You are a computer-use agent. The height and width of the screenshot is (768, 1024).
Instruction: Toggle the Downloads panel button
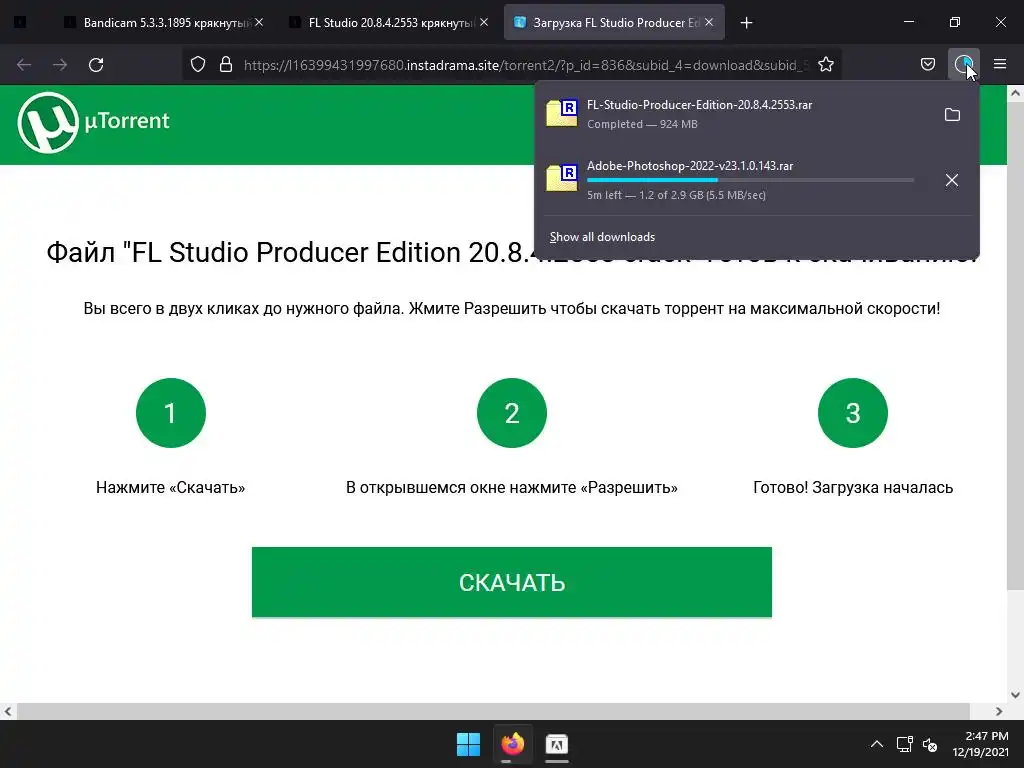(963, 64)
